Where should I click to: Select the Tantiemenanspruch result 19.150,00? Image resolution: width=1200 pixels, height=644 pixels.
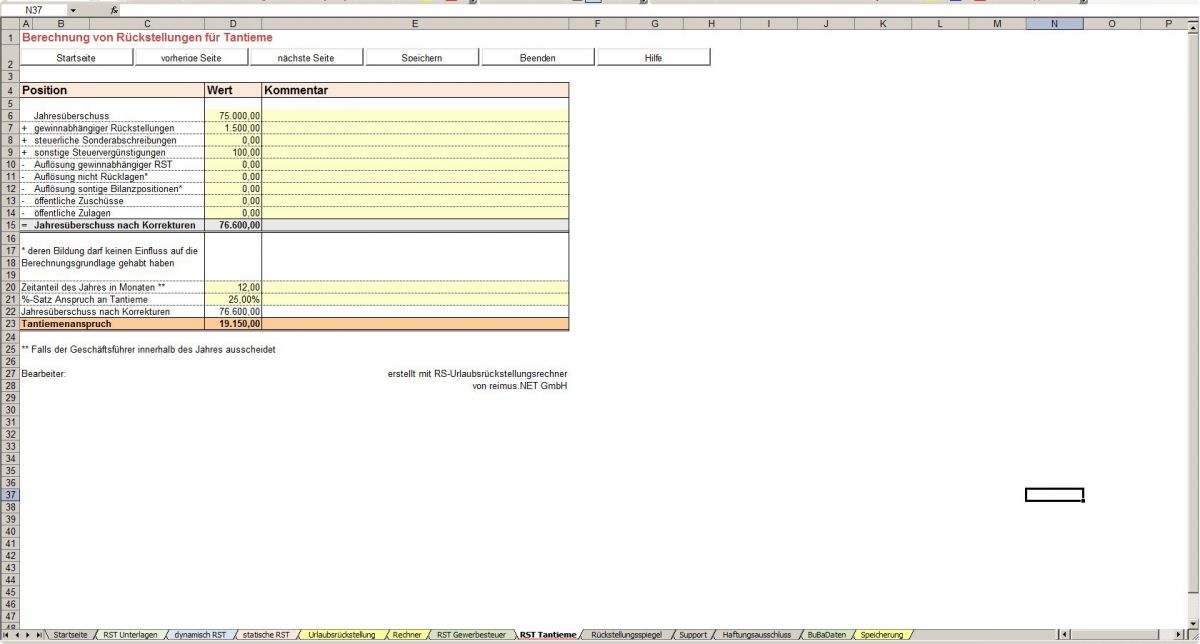point(233,324)
